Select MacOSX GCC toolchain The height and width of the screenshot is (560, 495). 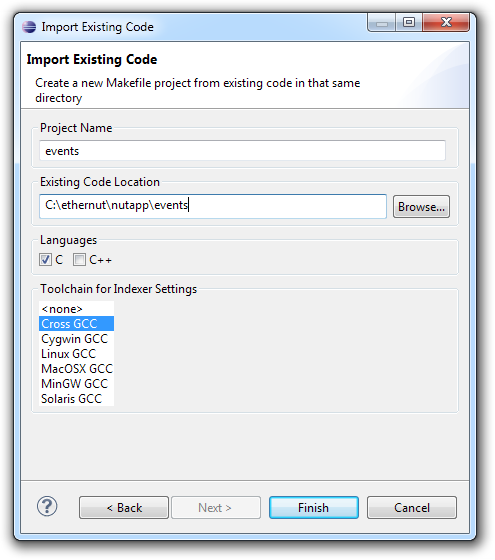[x=76, y=369]
